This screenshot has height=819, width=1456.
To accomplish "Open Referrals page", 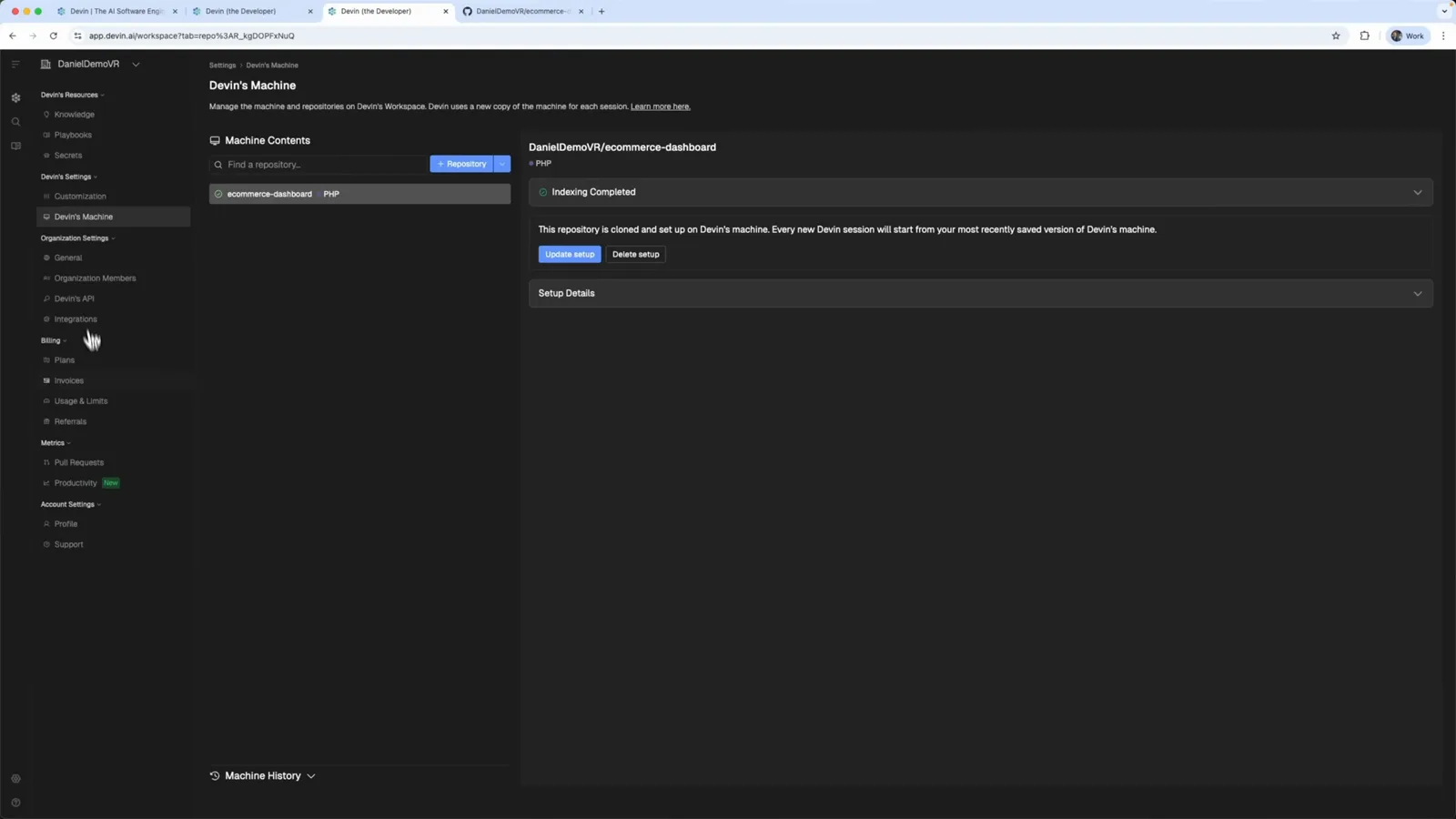I will pyautogui.click(x=114, y=421).
